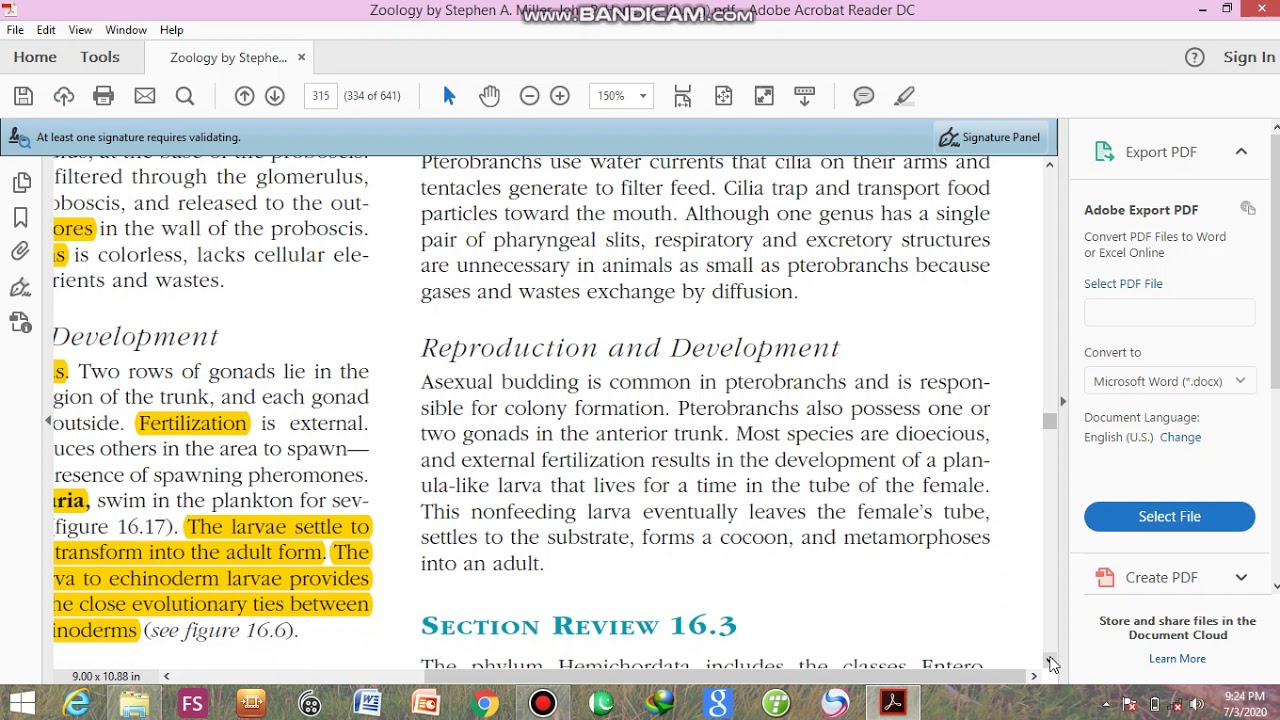This screenshot has width=1280, height=720.
Task: Open signatures pen side panel
Action: coord(21,288)
